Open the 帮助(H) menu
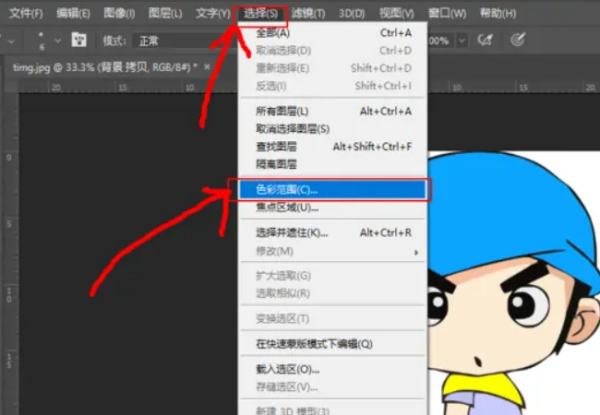600x415 pixels. (x=498, y=13)
